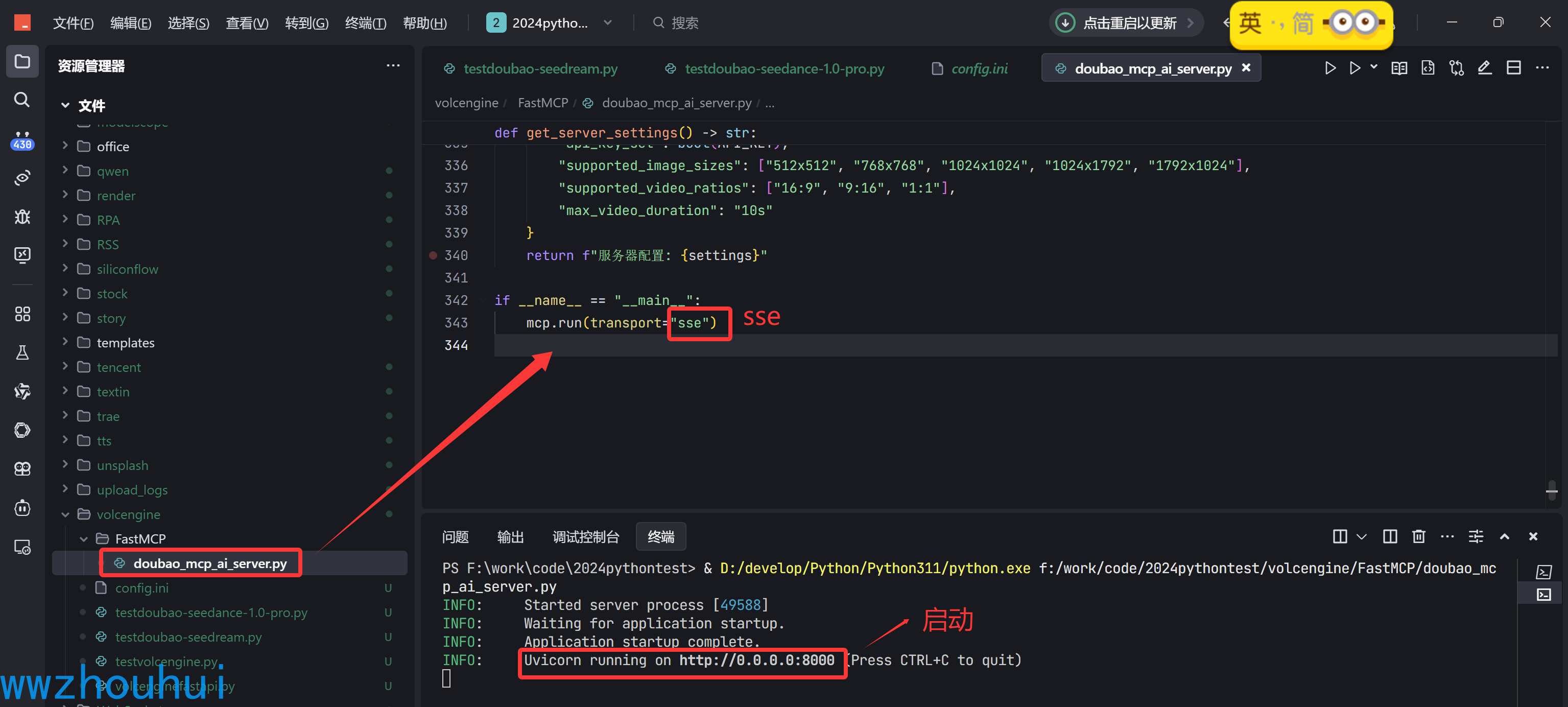This screenshot has width=1568, height=707.
Task: Select doubao_mcp_ai_server.py in the file tree
Action: coord(229,563)
